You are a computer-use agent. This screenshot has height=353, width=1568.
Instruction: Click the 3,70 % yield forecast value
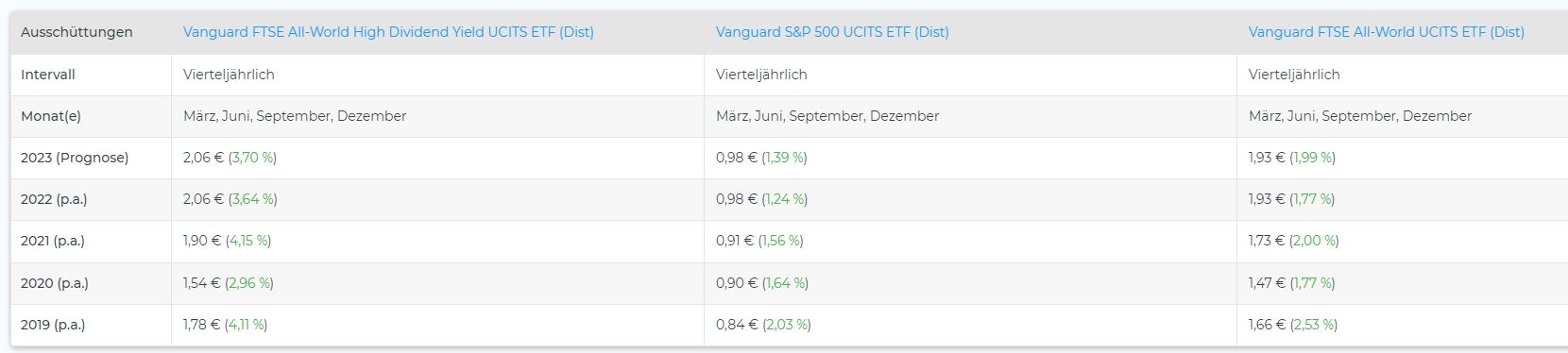[252, 158]
